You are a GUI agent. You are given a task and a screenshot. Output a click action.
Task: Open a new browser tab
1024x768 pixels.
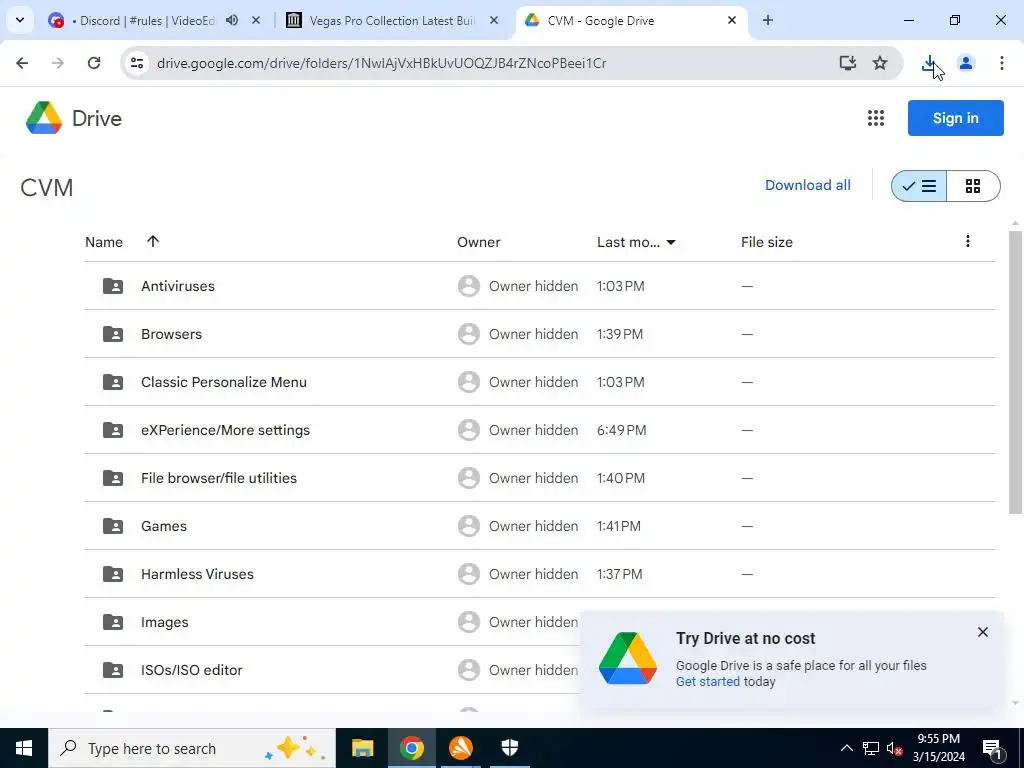click(x=768, y=20)
